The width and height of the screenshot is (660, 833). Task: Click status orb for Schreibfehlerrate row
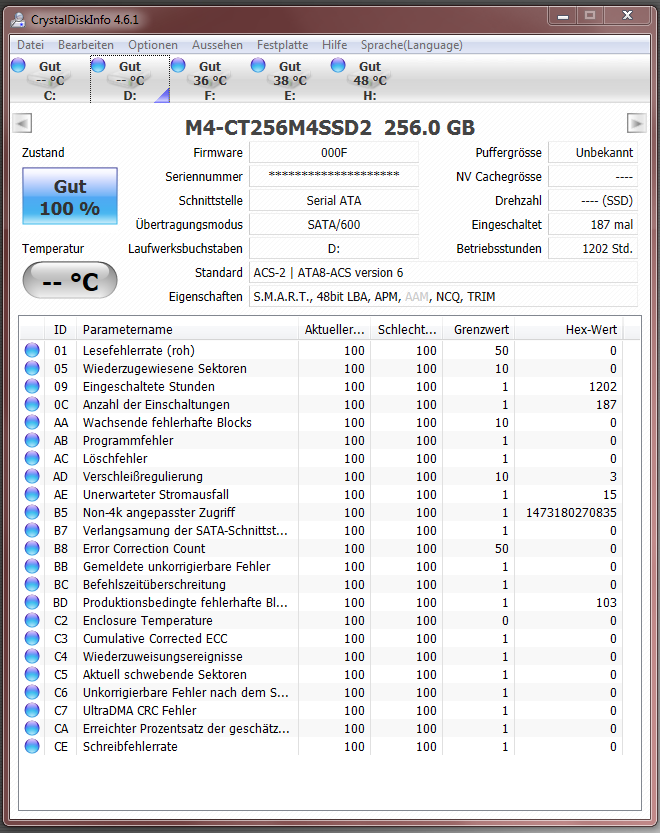(x=32, y=746)
